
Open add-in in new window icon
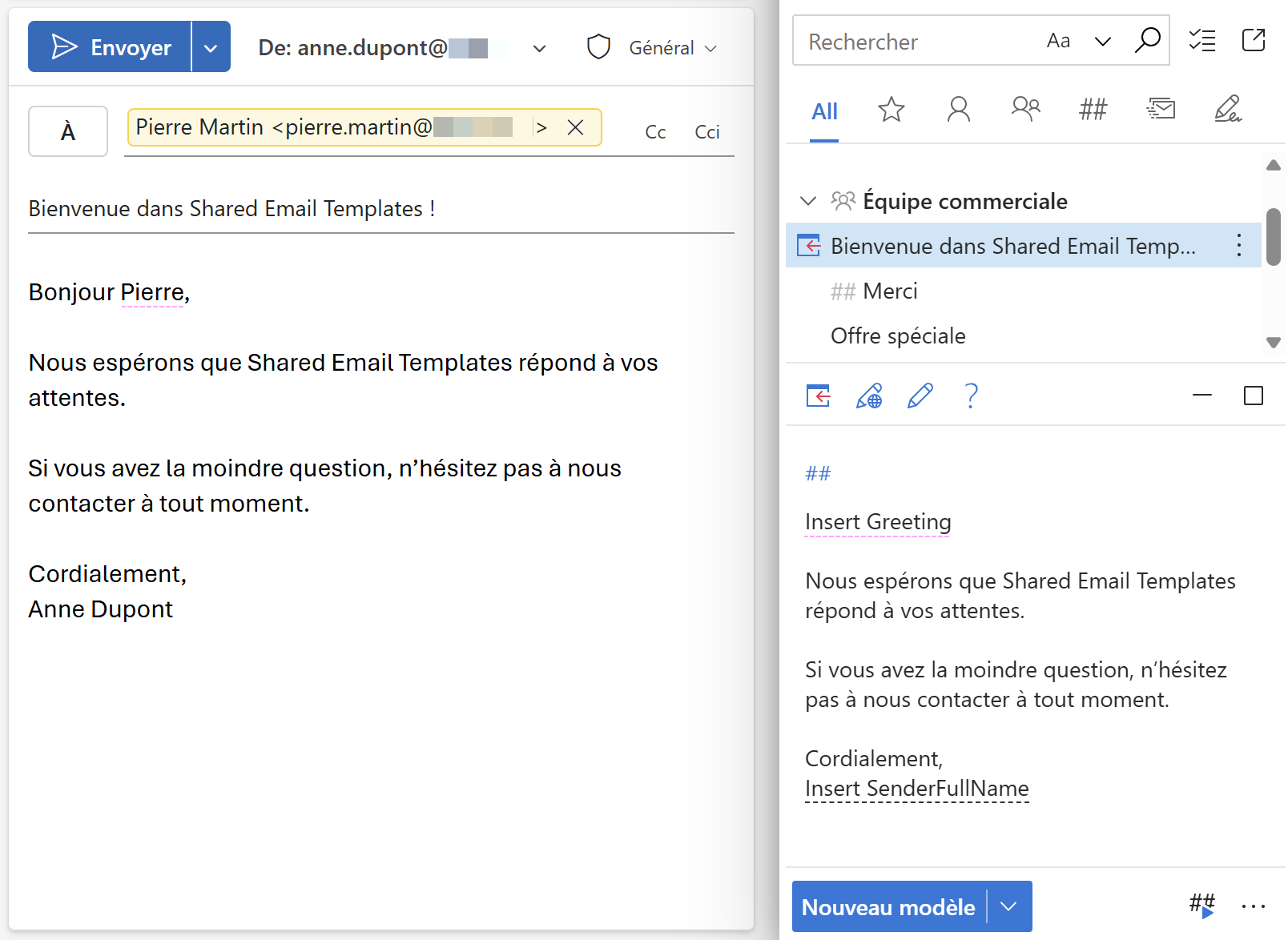click(x=1254, y=40)
